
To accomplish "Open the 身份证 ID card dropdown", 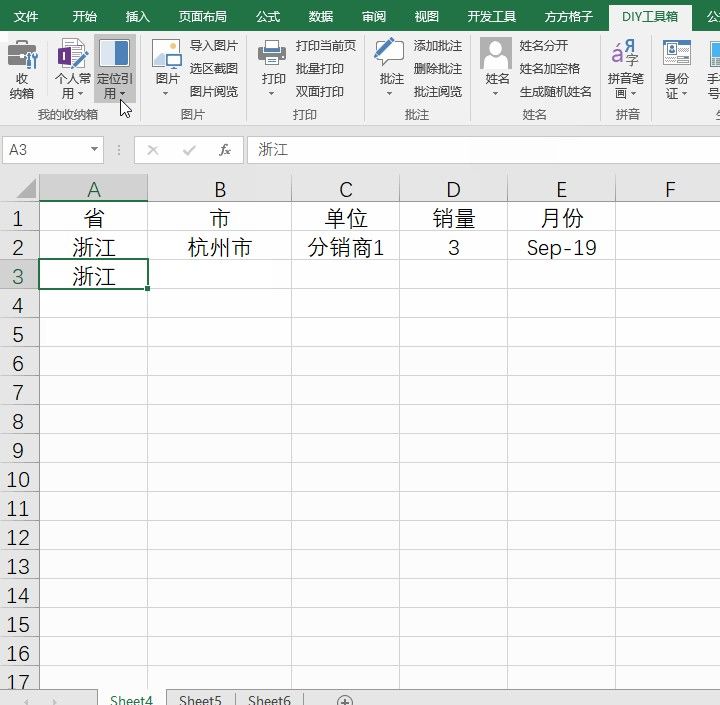I will 677,69.
